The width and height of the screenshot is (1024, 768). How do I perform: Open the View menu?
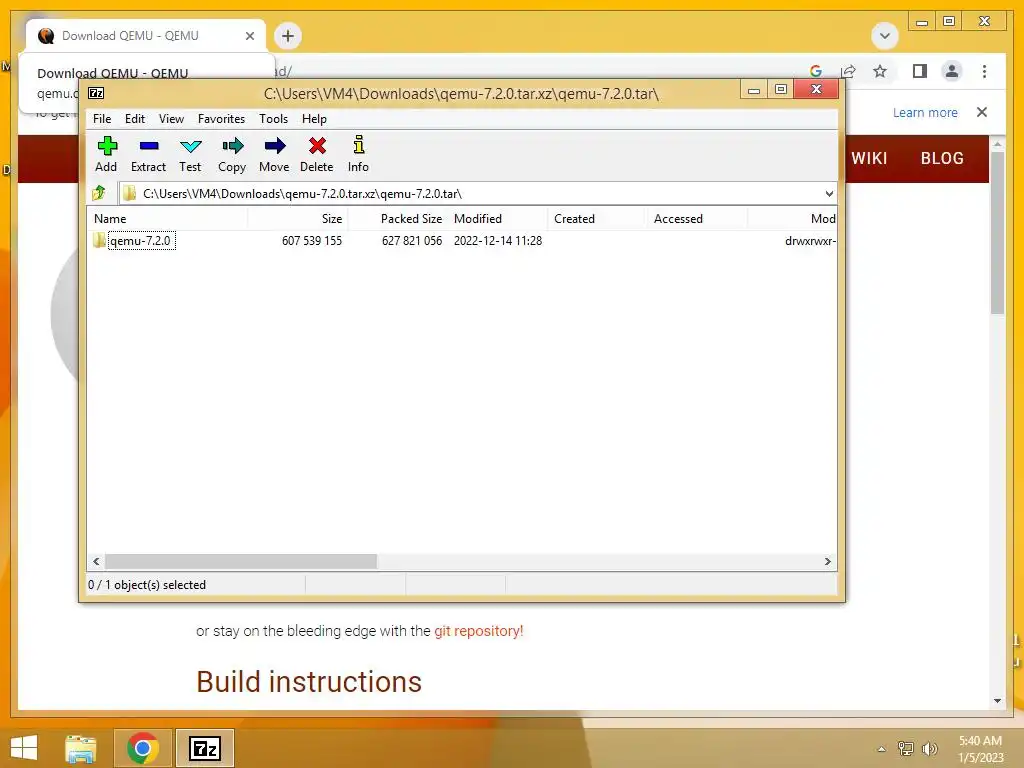point(171,118)
